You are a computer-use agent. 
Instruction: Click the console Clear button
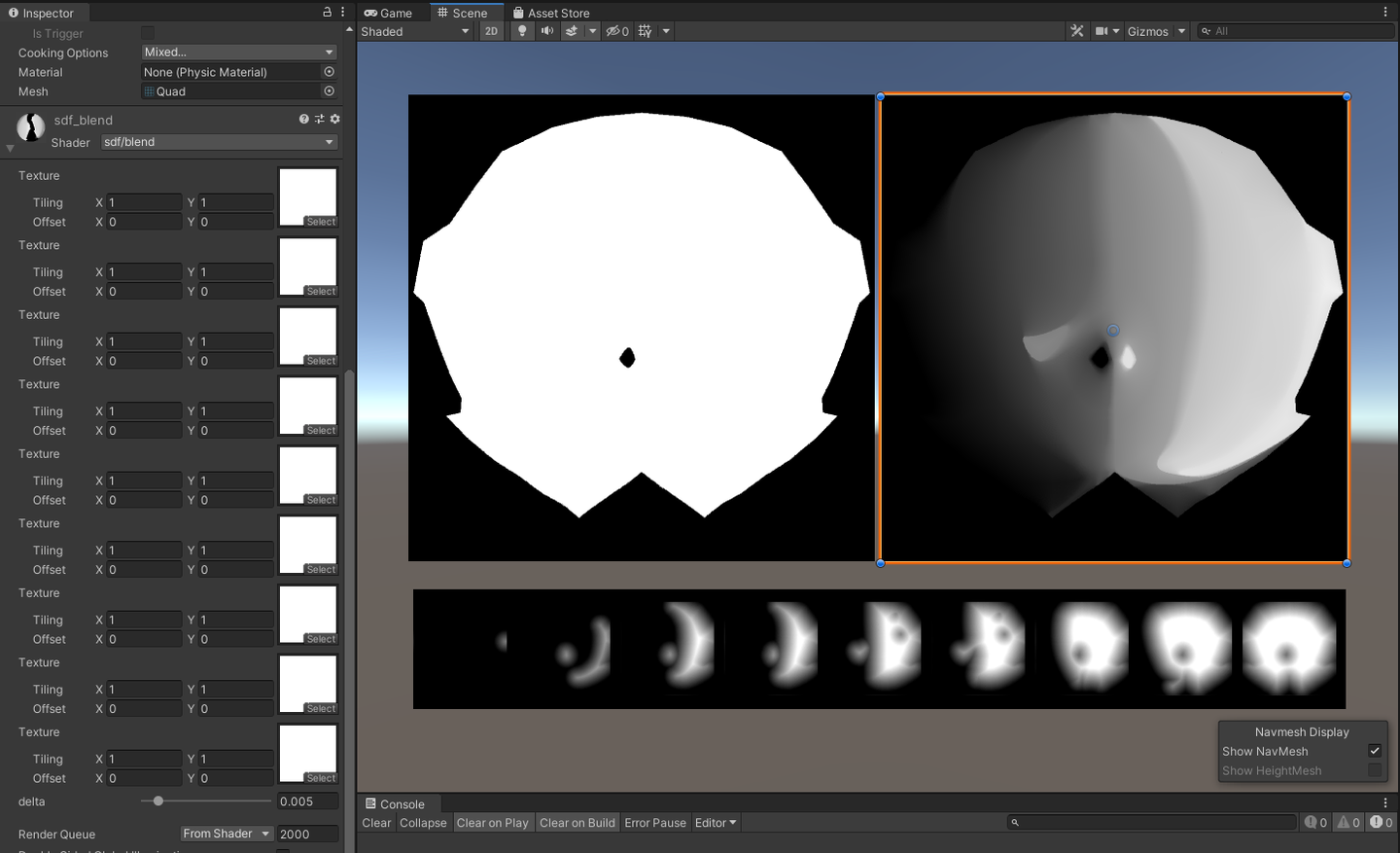(376, 823)
